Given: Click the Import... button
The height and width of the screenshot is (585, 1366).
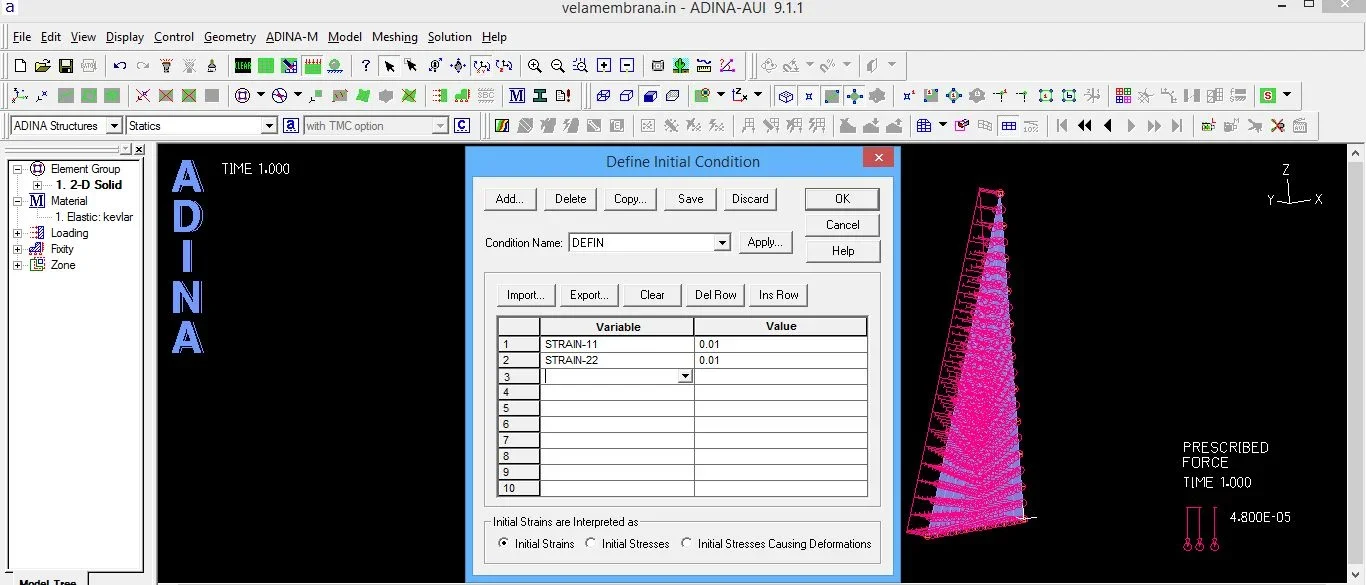Looking at the screenshot, I should (x=526, y=295).
